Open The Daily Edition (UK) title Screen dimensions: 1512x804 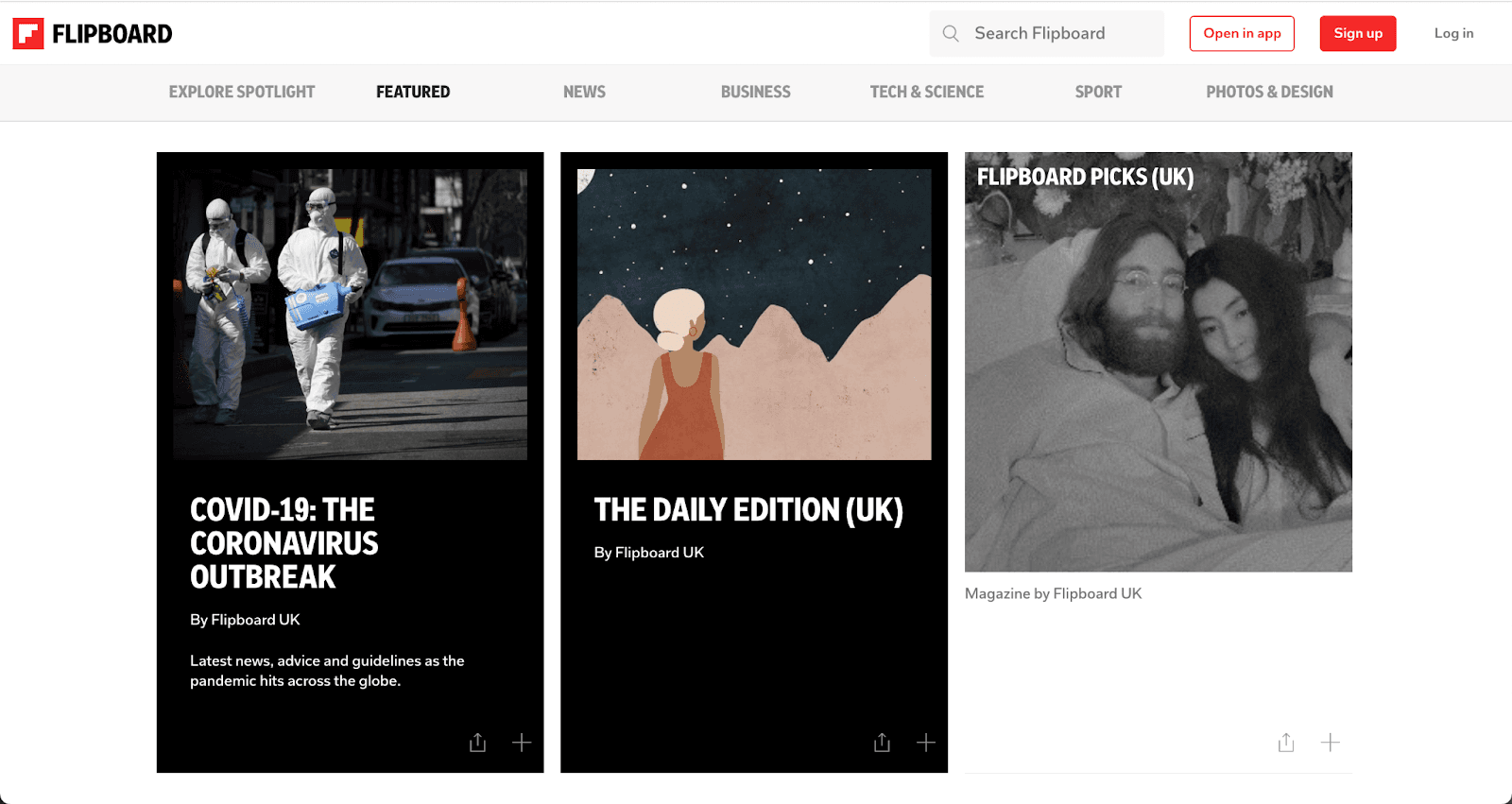748,510
